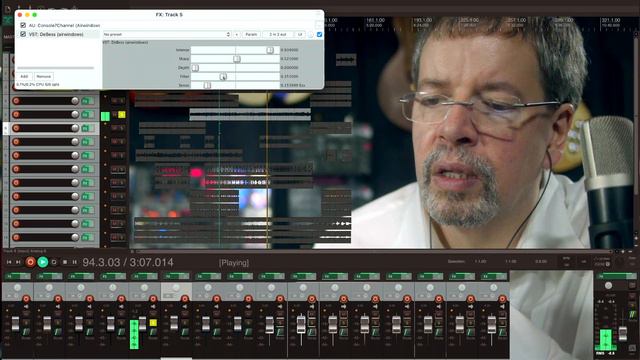Arm the leftmost mixer strip for recording

click(26, 299)
